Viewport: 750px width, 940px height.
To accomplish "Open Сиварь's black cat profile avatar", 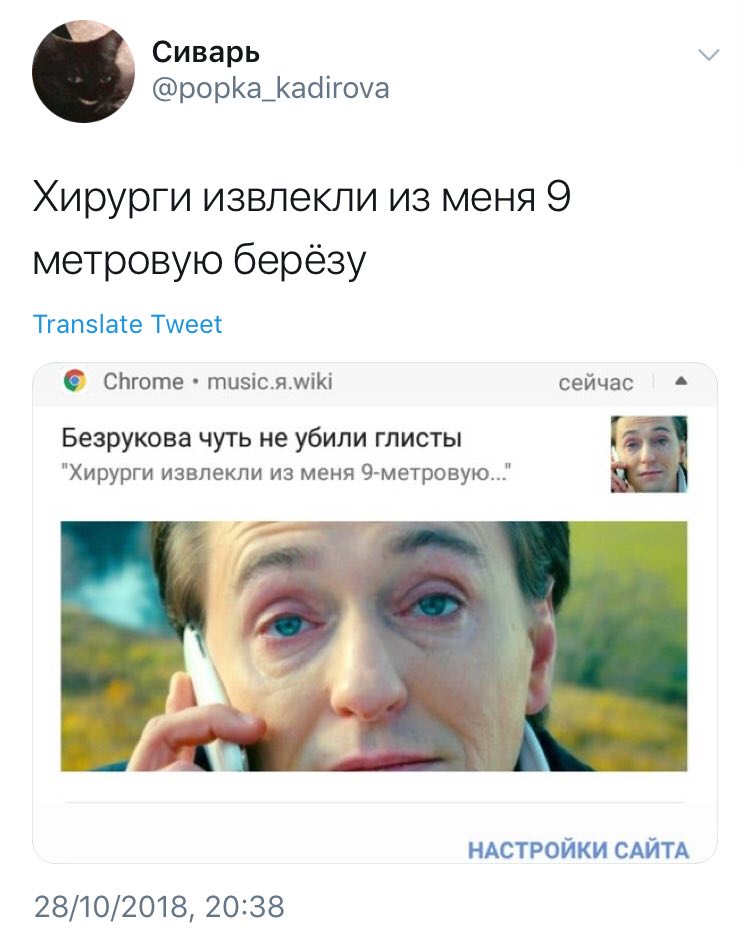I will pyautogui.click(x=83, y=71).
